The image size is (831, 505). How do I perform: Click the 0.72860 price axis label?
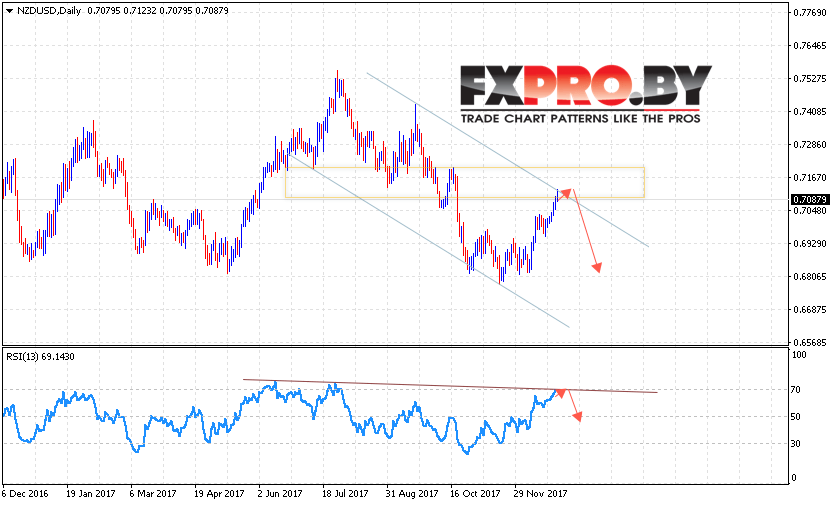pos(810,145)
